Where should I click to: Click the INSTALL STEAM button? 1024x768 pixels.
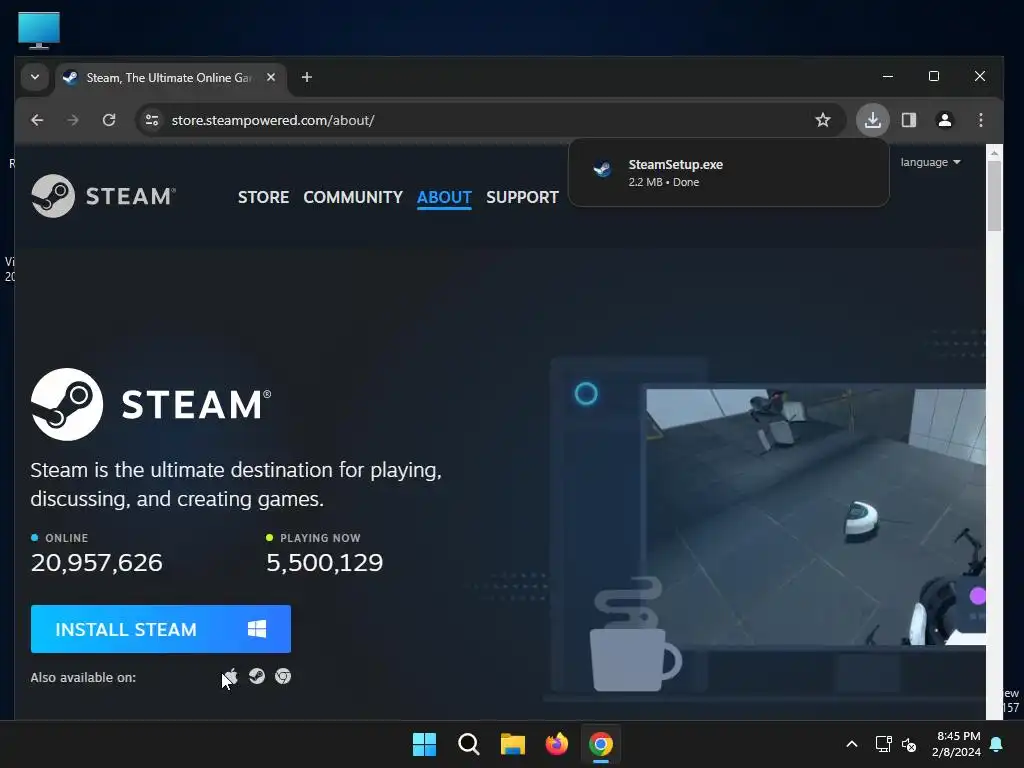click(161, 629)
